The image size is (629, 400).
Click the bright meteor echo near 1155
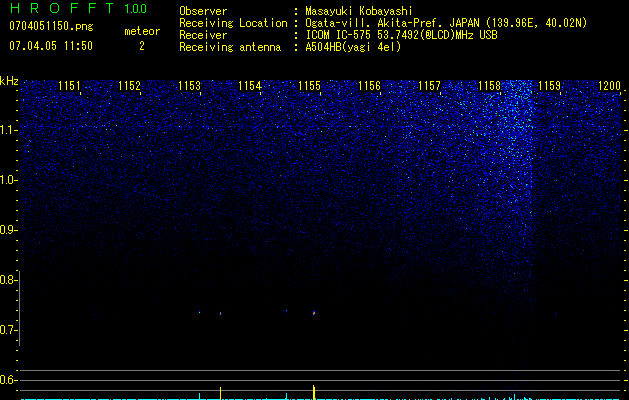pos(314,313)
